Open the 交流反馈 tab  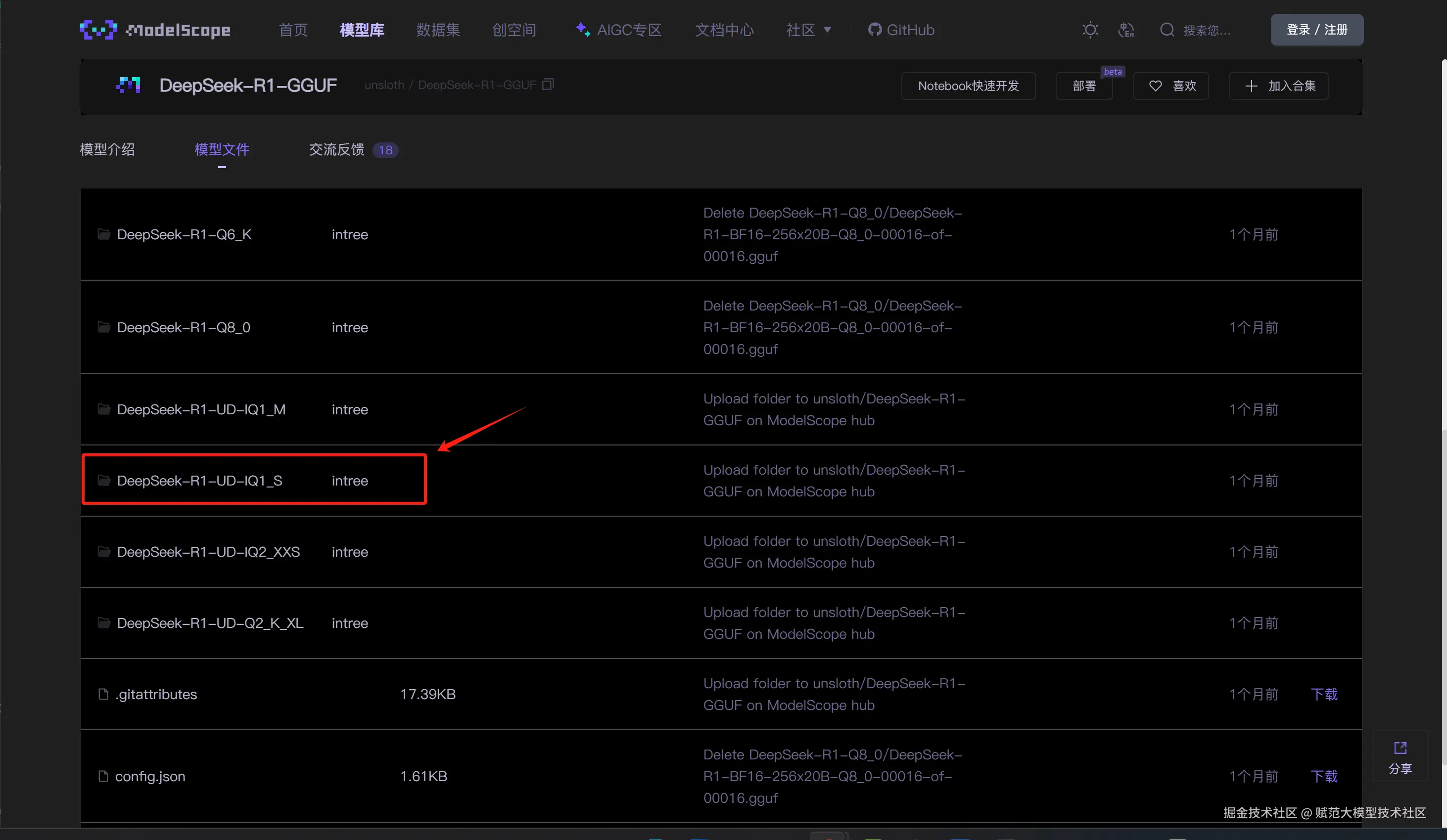tap(337, 150)
